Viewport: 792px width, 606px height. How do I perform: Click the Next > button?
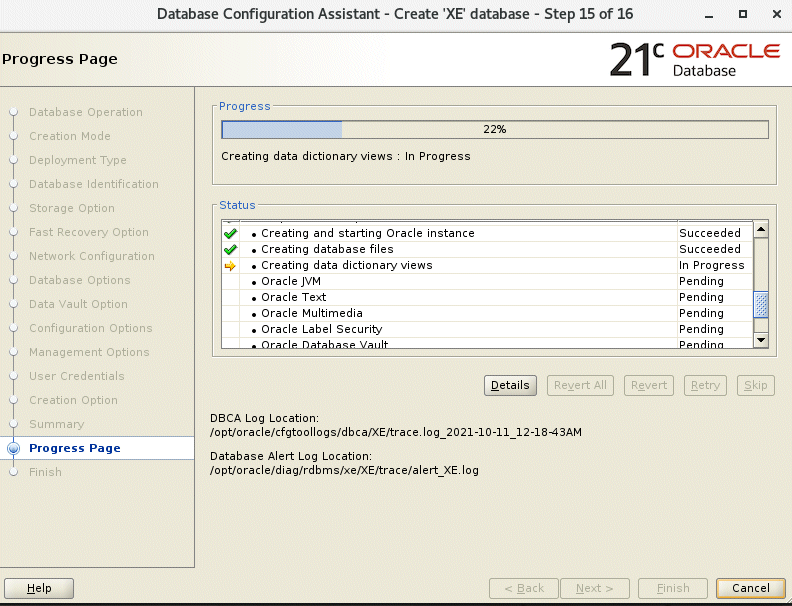pos(595,588)
